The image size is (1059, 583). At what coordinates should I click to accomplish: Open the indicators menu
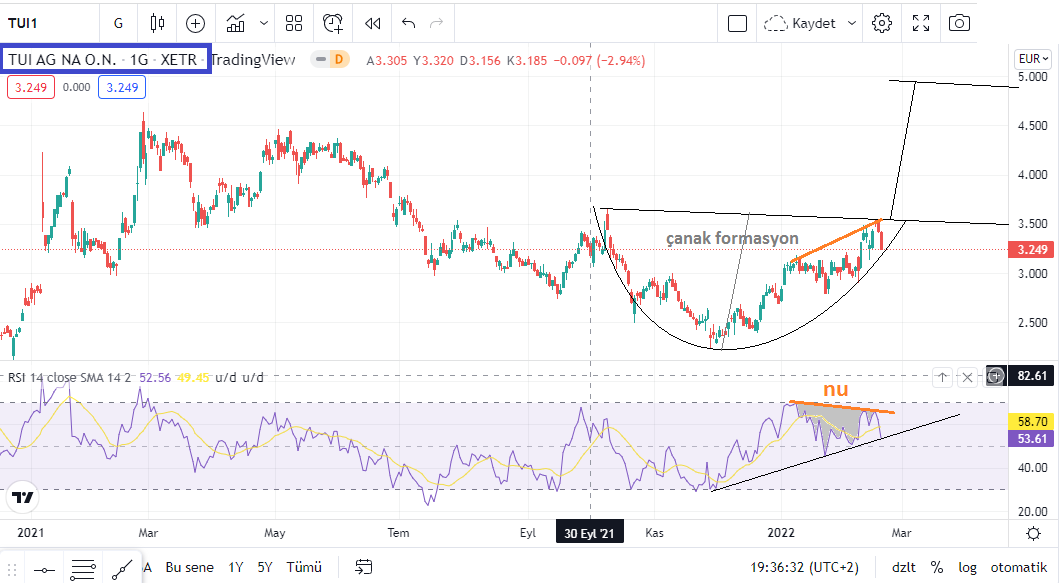[x=236, y=24]
